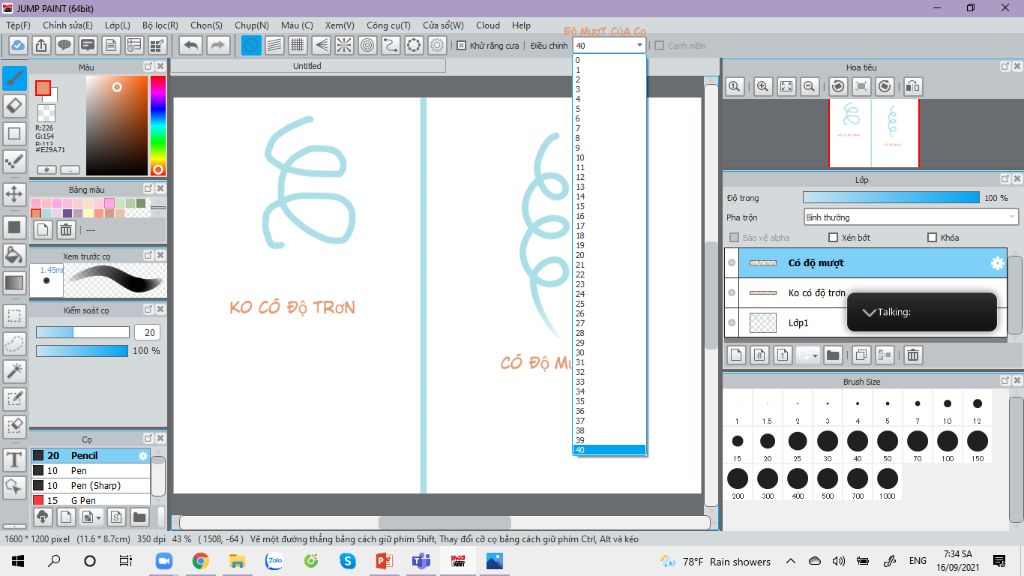Click the Redo arrow button
The width and height of the screenshot is (1024, 576).
click(x=217, y=46)
